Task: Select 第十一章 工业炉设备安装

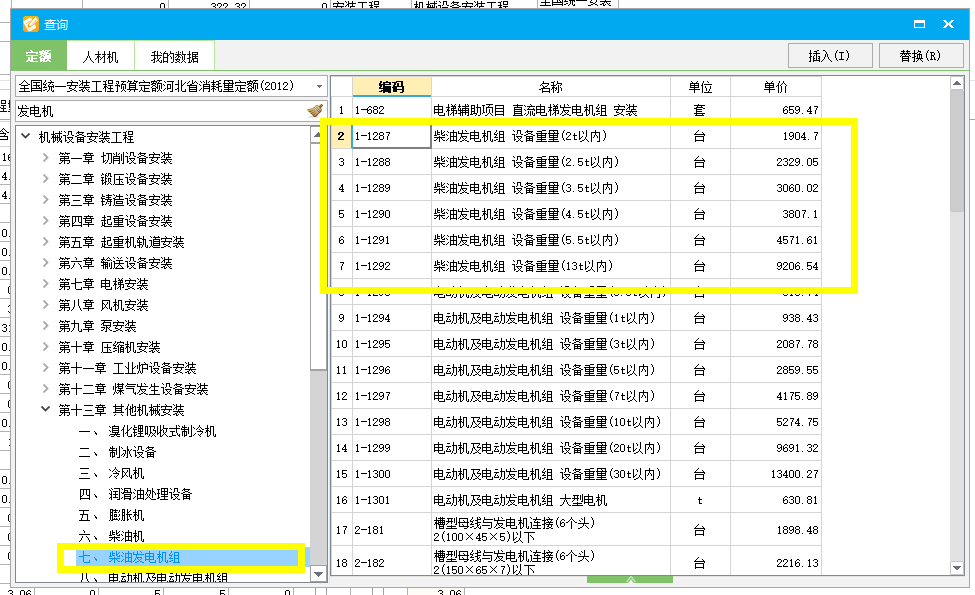Action: tap(127, 368)
